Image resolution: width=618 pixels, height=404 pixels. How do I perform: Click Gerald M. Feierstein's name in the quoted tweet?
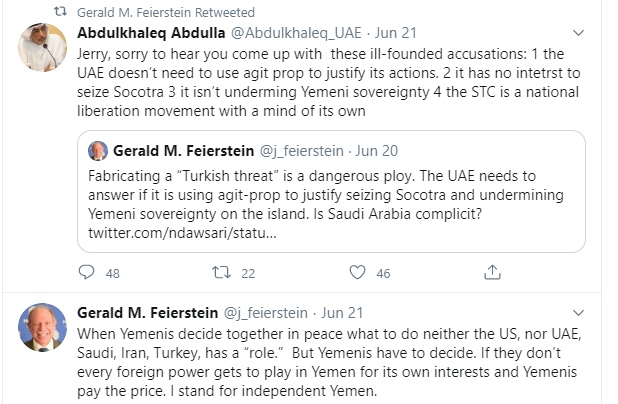[x=185, y=152]
